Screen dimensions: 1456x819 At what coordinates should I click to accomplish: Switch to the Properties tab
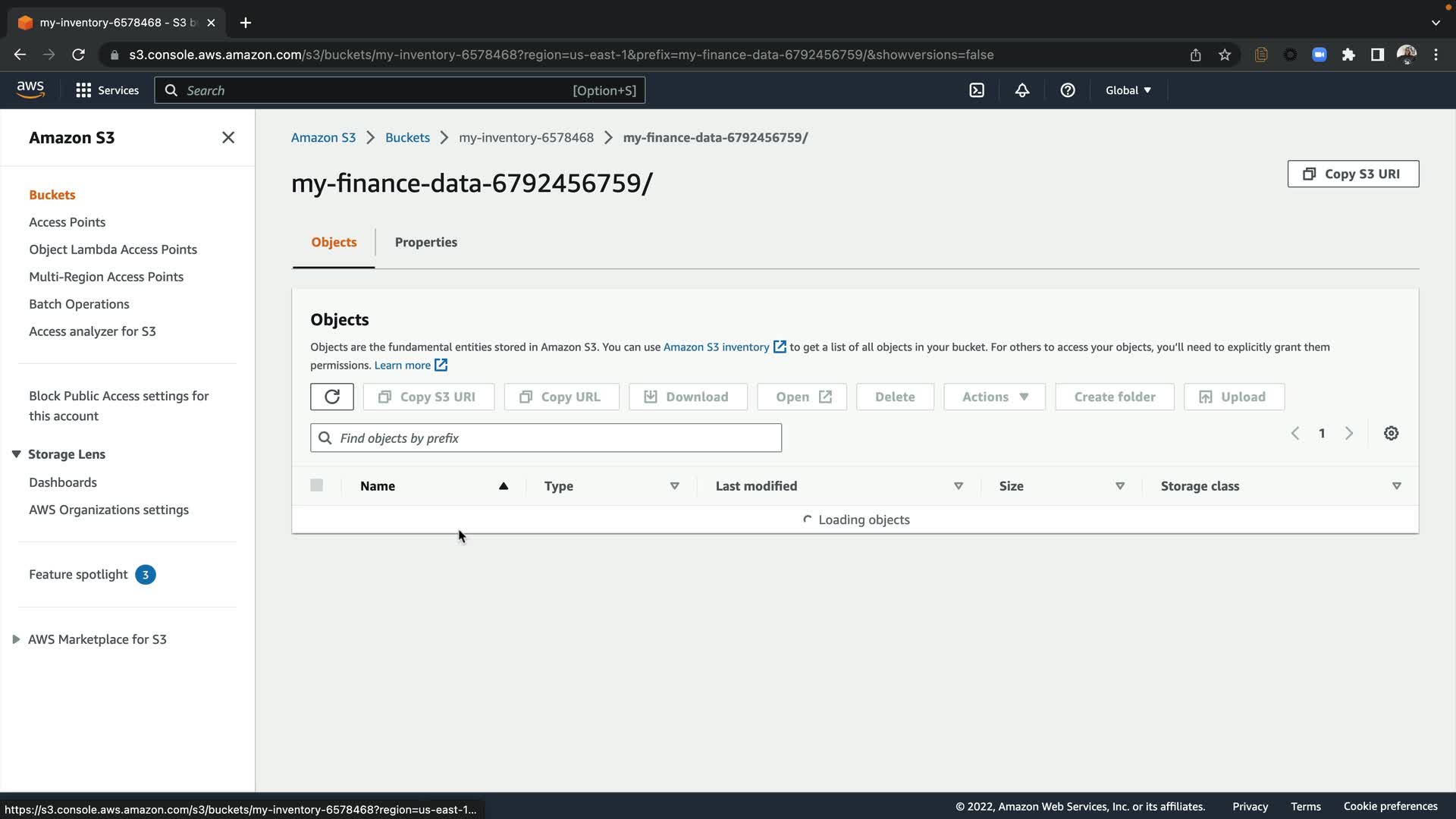(425, 242)
